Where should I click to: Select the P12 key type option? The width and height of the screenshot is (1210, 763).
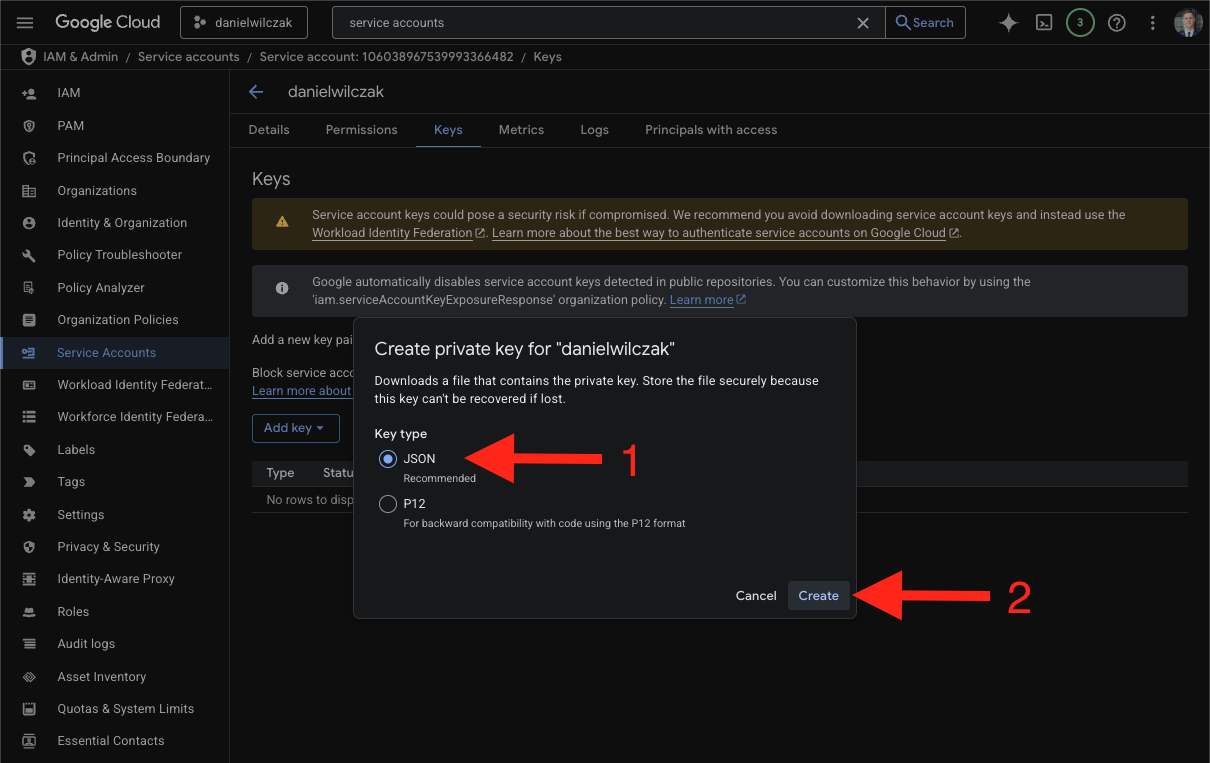click(388, 504)
